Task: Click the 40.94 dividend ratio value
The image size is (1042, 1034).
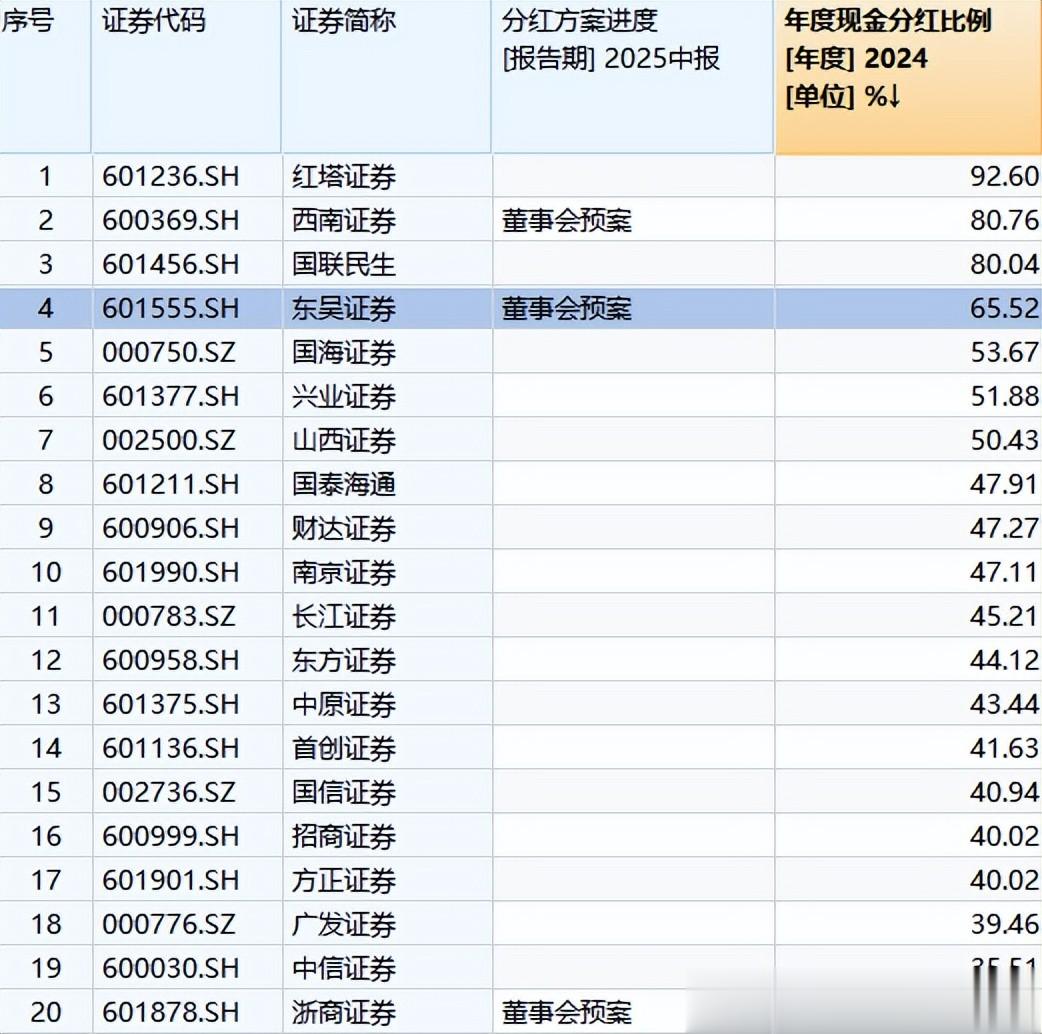Action: click(1004, 792)
